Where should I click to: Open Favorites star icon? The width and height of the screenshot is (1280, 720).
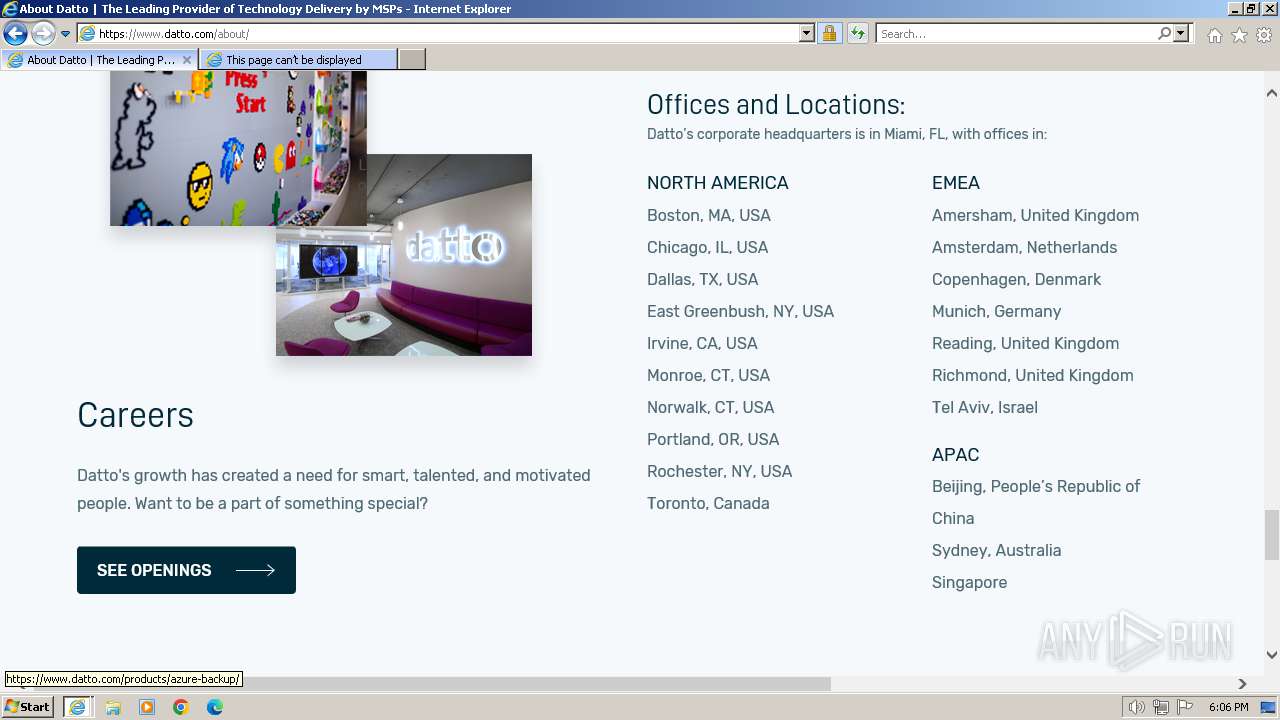coord(1239,35)
